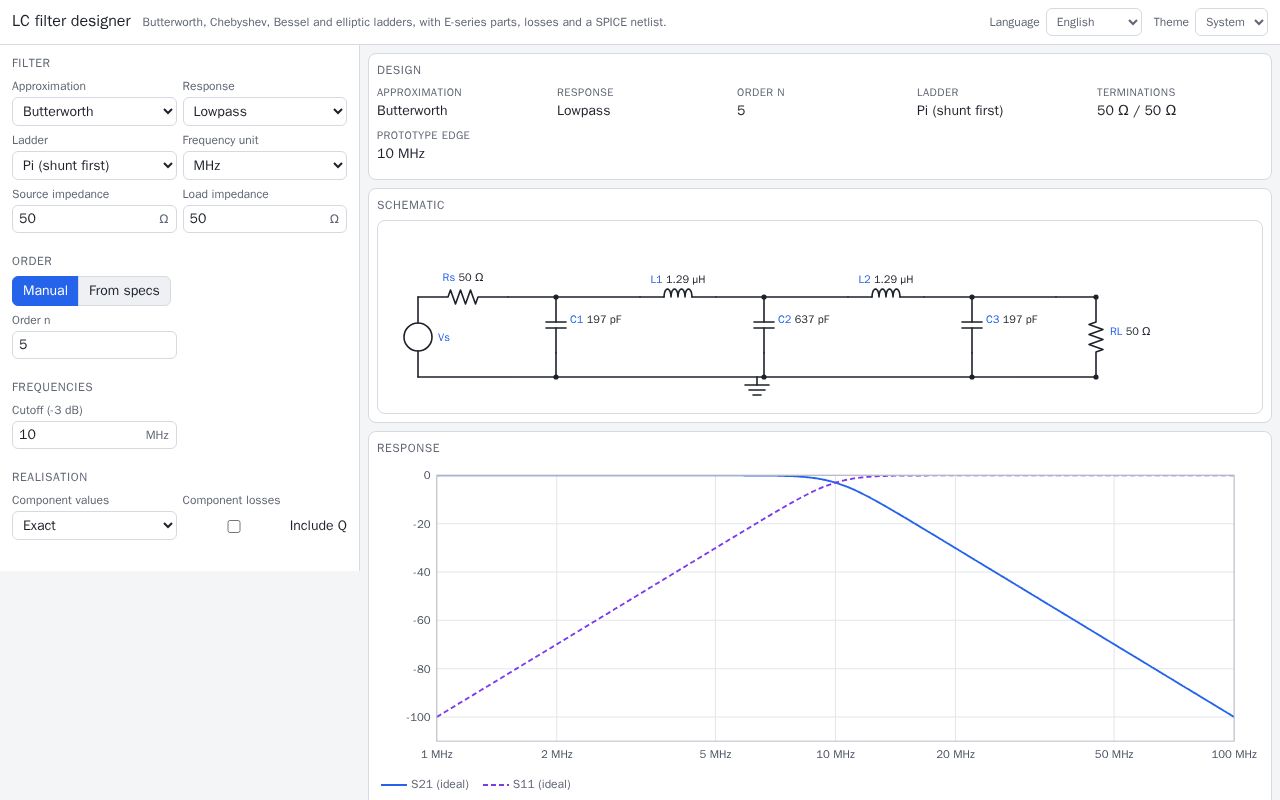Click the C2 637 pF value label
This screenshot has height=800, width=1280.
point(804,320)
